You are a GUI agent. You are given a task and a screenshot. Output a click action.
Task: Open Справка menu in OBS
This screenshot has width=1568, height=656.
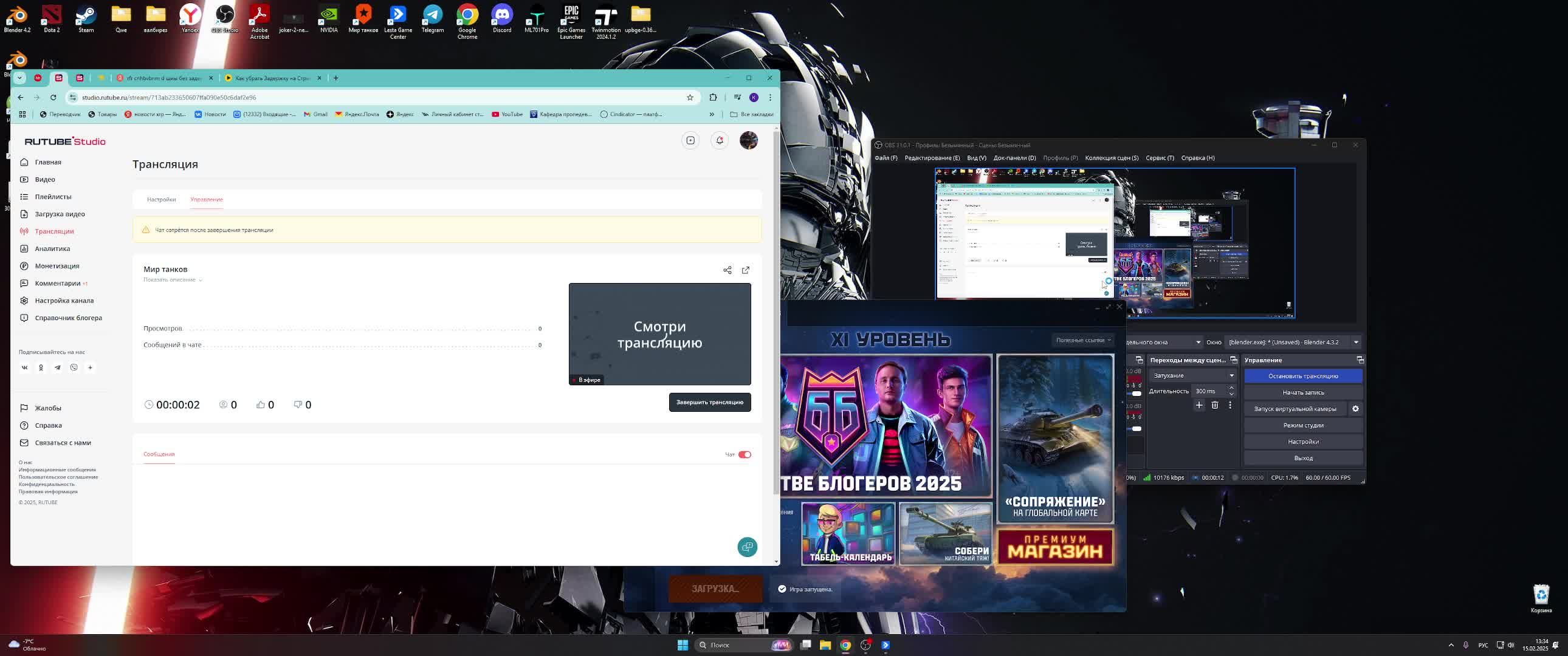pos(1197,158)
